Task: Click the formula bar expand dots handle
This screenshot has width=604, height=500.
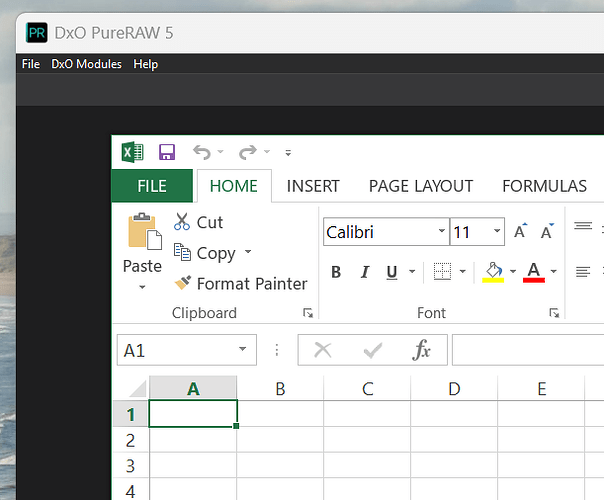Action: pyautogui.click(x=277, y=350)
